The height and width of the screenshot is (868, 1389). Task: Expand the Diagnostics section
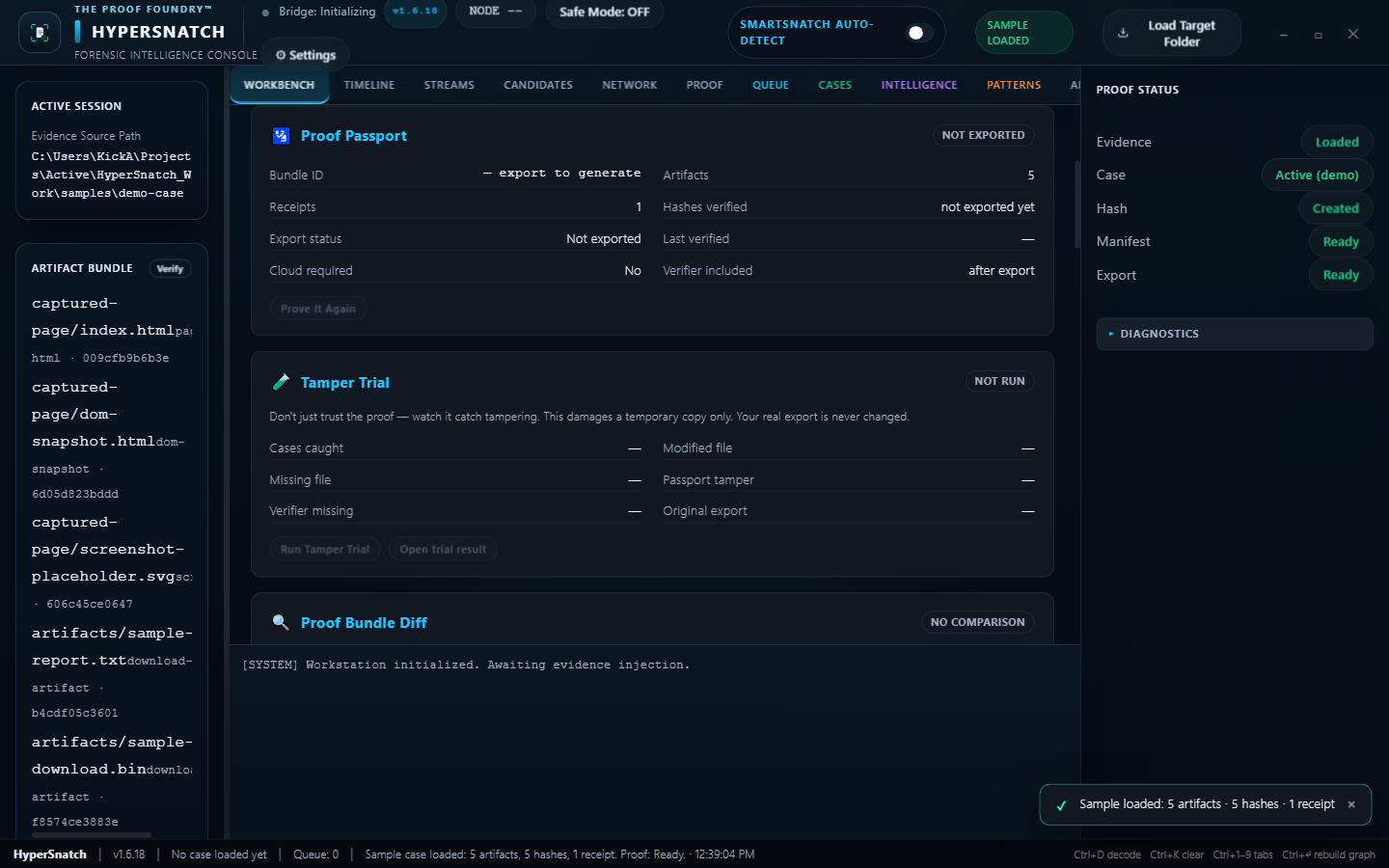click(x=1235, y=334)
